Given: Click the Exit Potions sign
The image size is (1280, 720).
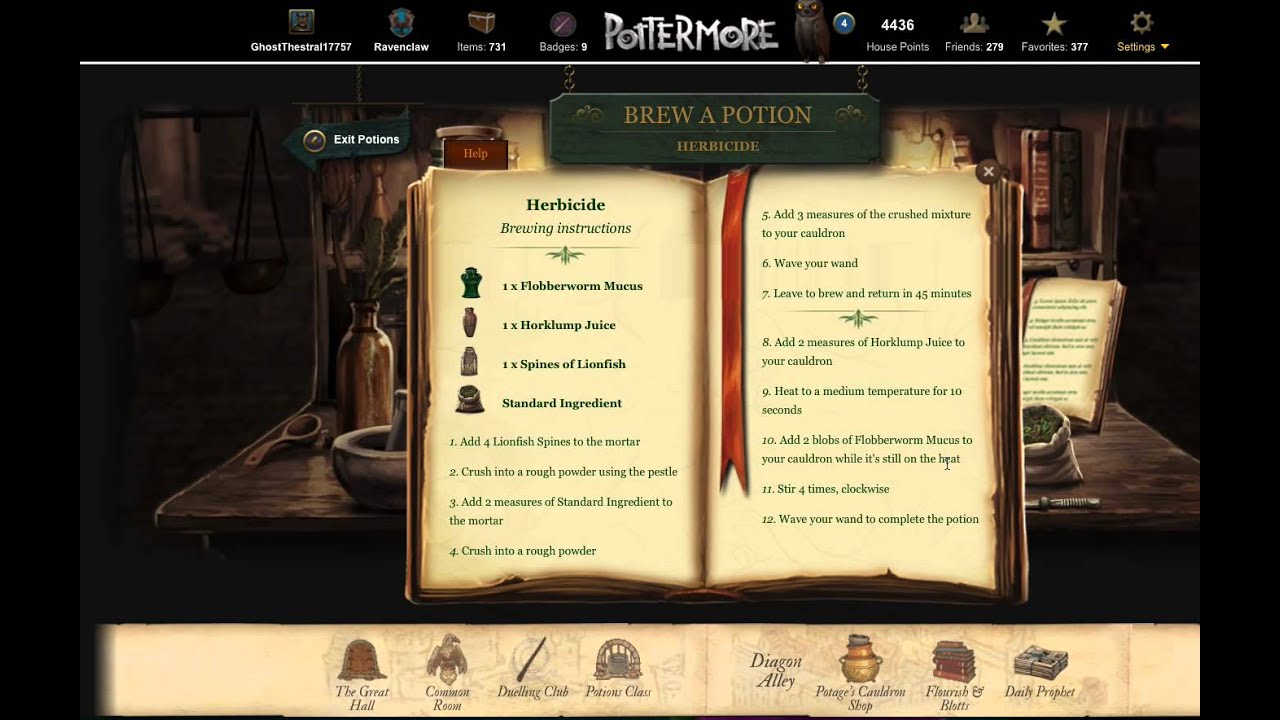Looking at the screenshot, I should pos(352,140).
